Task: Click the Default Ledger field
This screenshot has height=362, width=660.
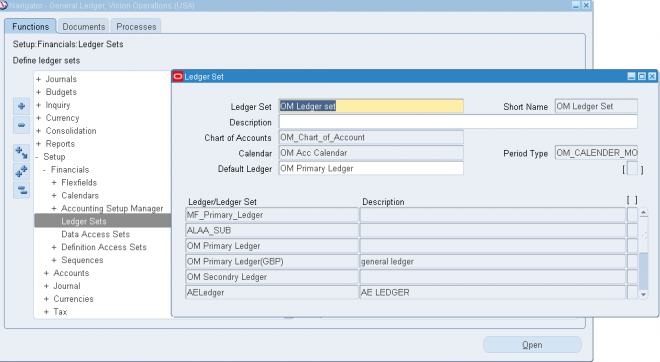Action: pyautogui.click(x=371, y=168)
